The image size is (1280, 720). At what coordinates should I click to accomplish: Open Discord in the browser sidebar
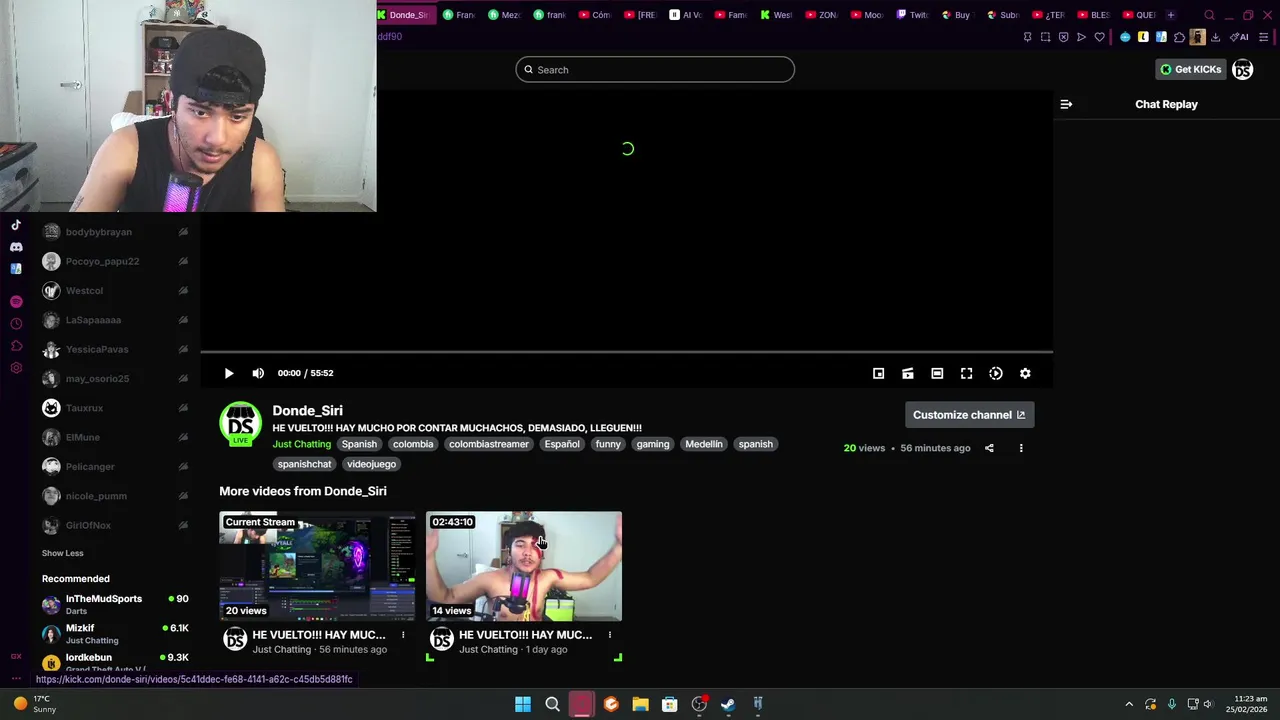16,247
